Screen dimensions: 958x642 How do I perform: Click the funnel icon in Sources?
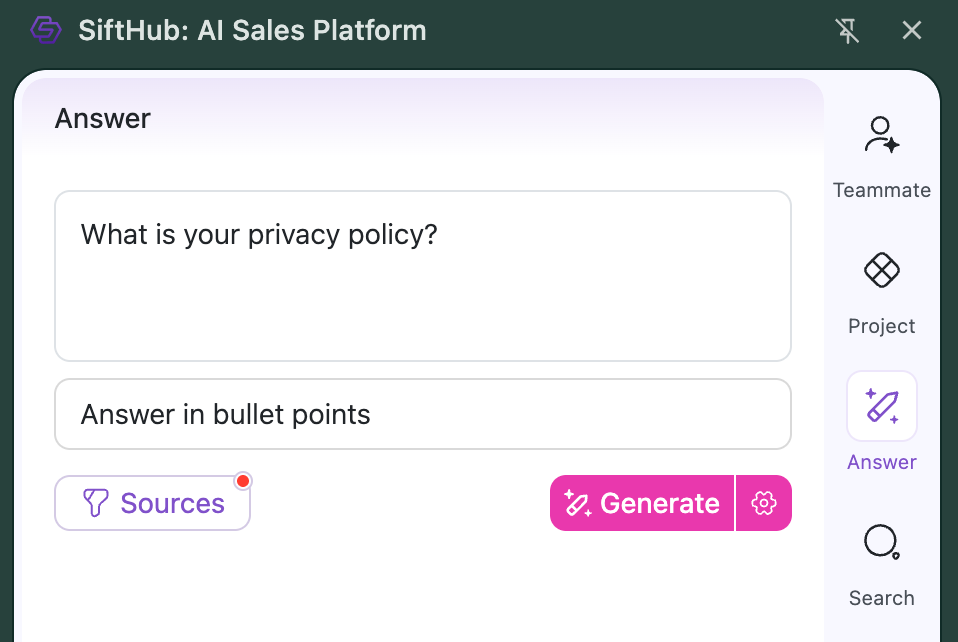pyautogui.click(x=95, y=503)
